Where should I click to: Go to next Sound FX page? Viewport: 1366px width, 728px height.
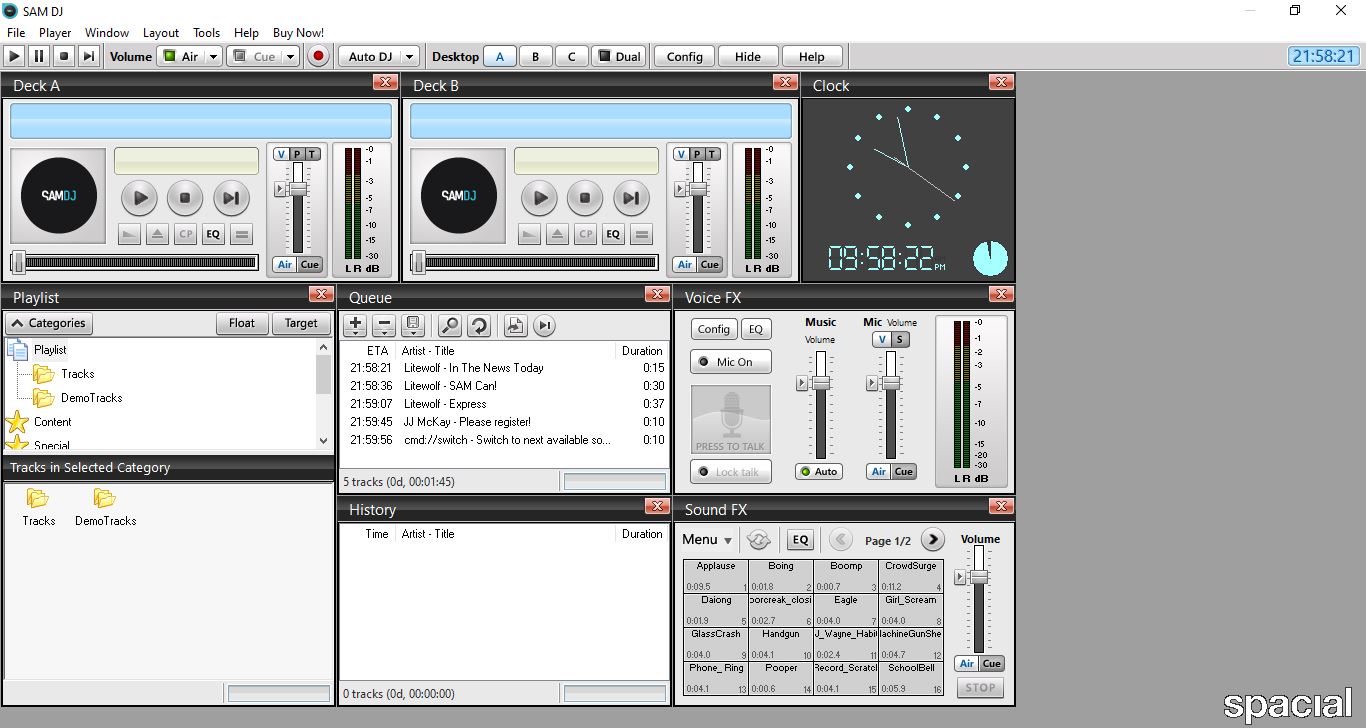pyautogui.click(x=932, y=540)
